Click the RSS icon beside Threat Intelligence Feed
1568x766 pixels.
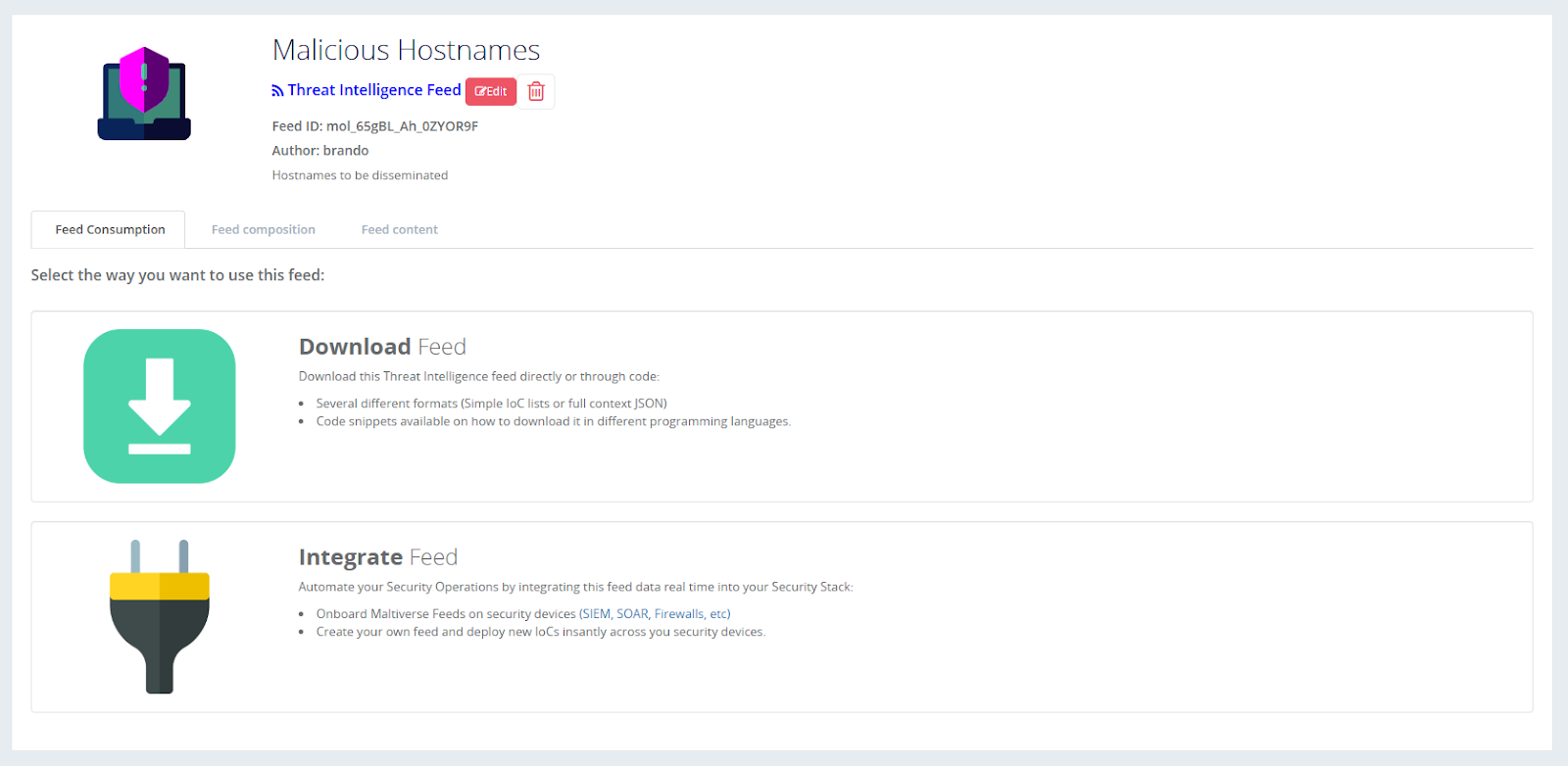click(x=277, y=91)
